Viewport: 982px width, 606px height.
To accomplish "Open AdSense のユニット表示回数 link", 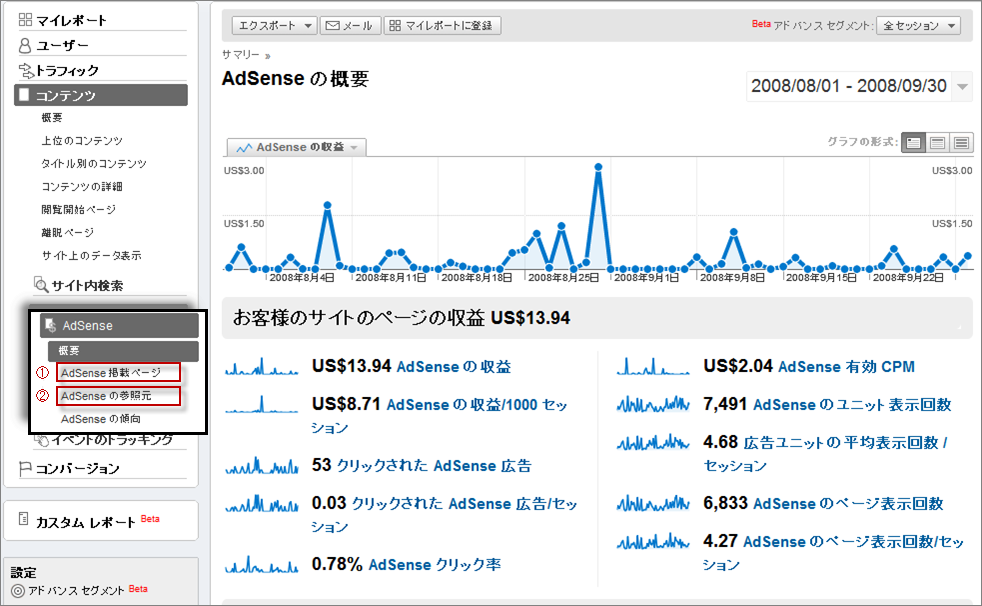I will (x=852, y=404).
